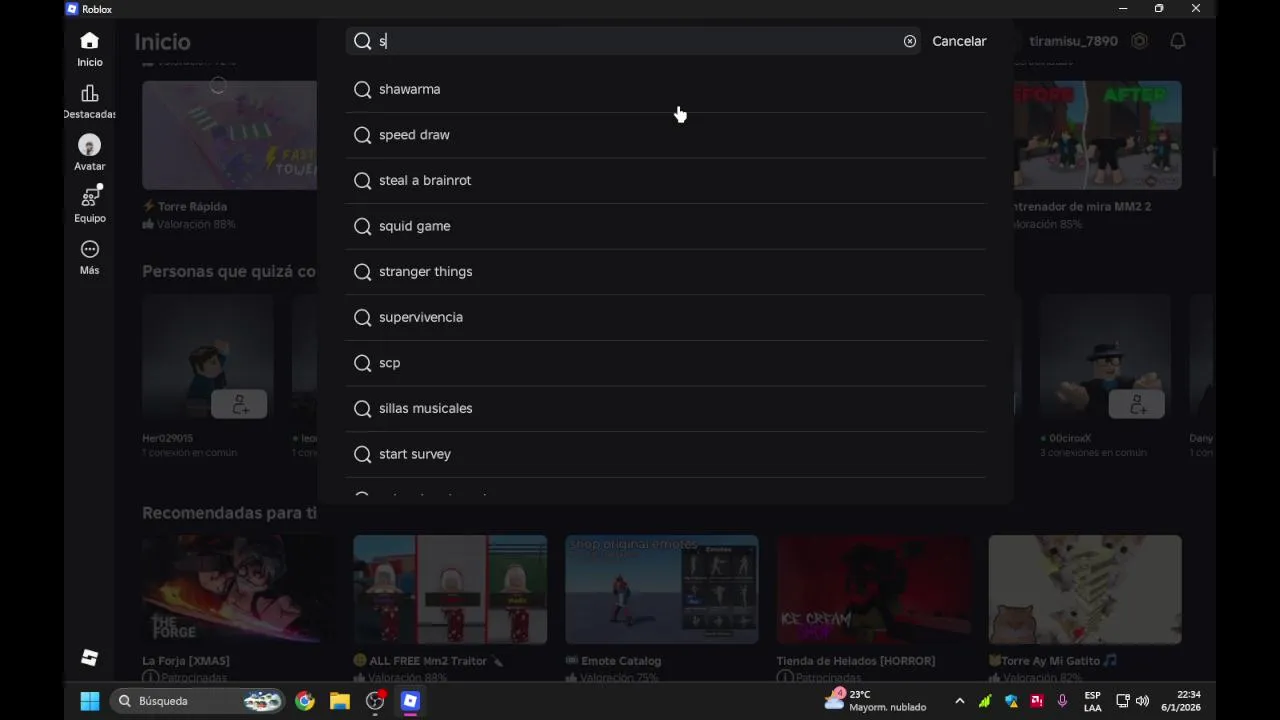Select the shawarma suggestion
The width and height of the screenshot is (1280, 720).
click(x=665, y=89)
